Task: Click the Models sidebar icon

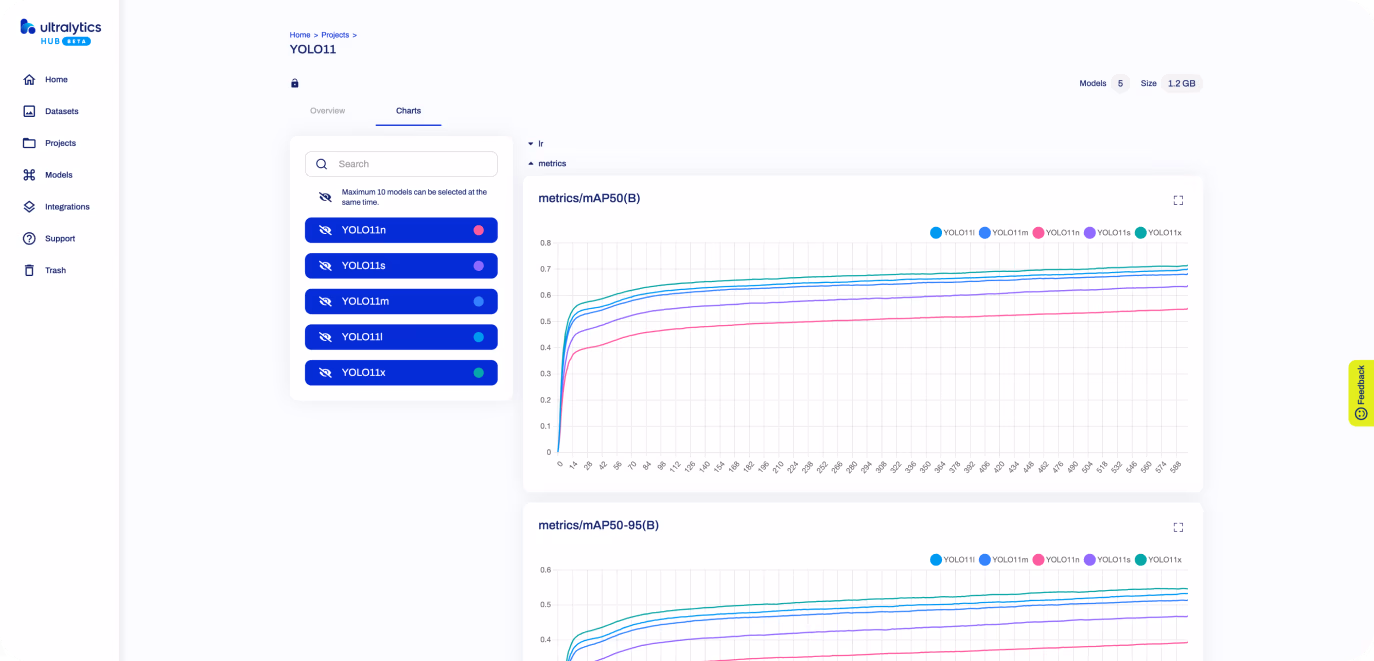Action: [x=29, y=175]
